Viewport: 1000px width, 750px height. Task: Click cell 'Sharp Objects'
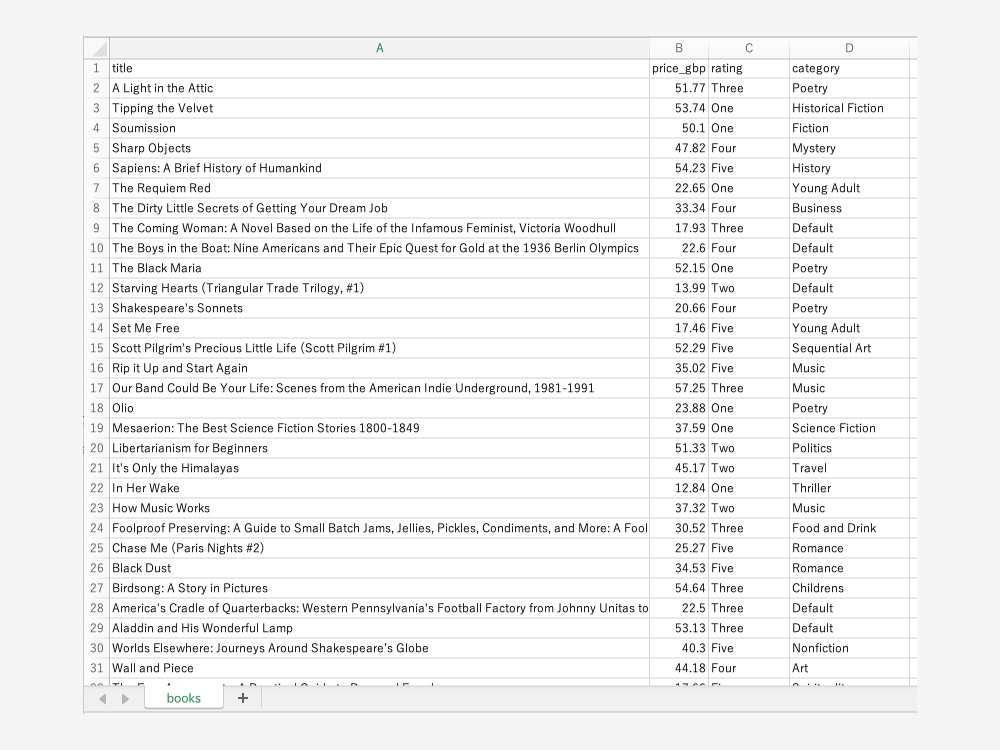point(379,148)
